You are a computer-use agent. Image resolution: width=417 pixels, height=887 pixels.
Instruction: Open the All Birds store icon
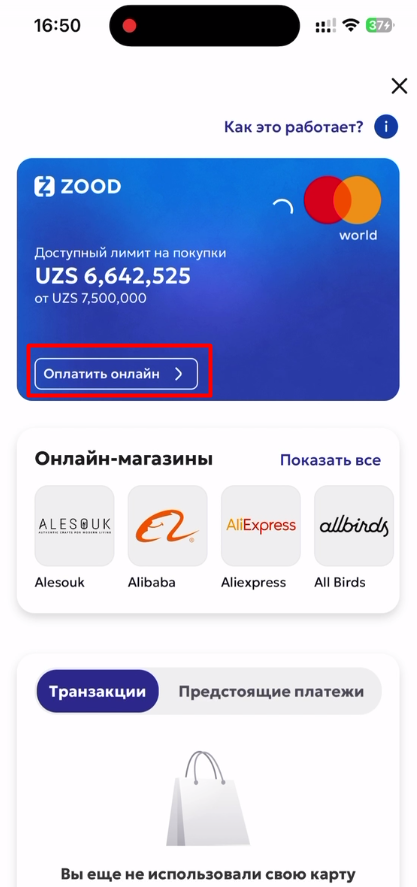354,526
